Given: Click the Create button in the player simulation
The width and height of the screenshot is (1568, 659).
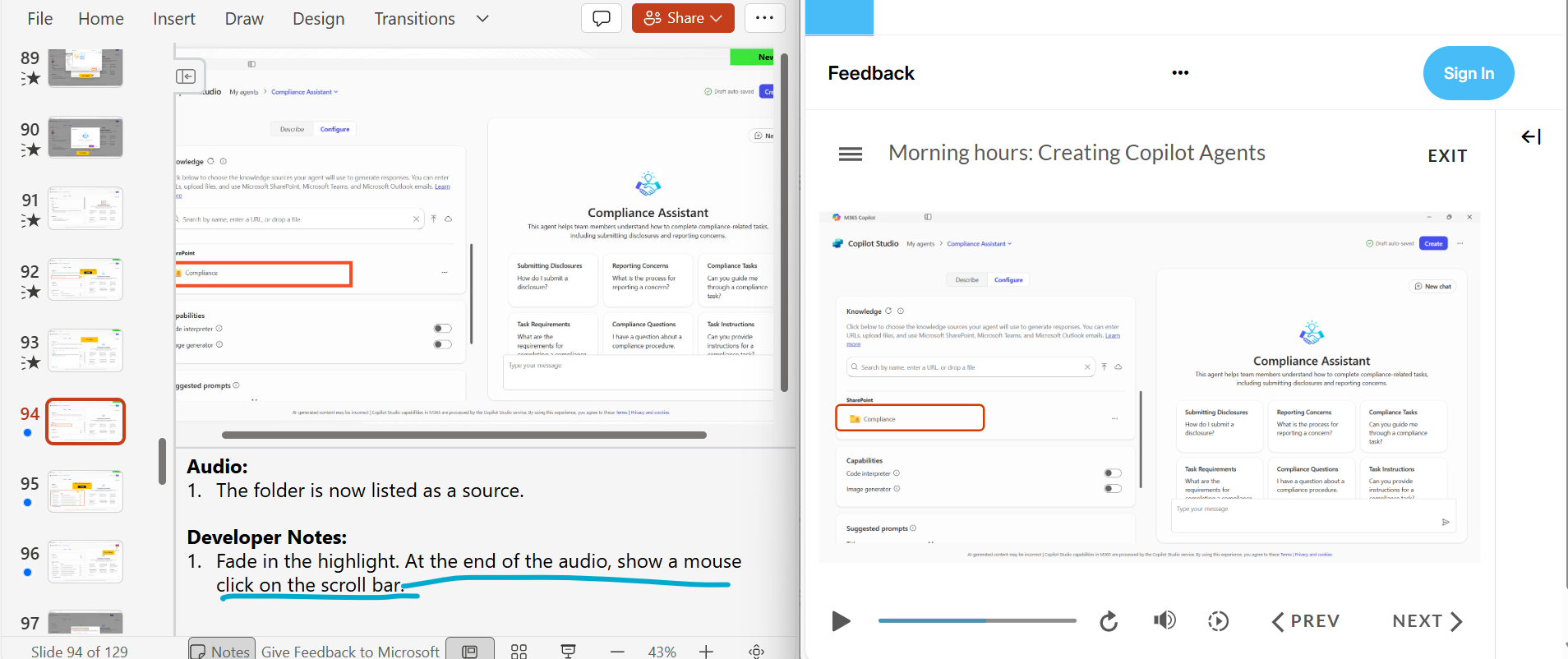Looking at the screenshot, I should (x=1433, y=243).
